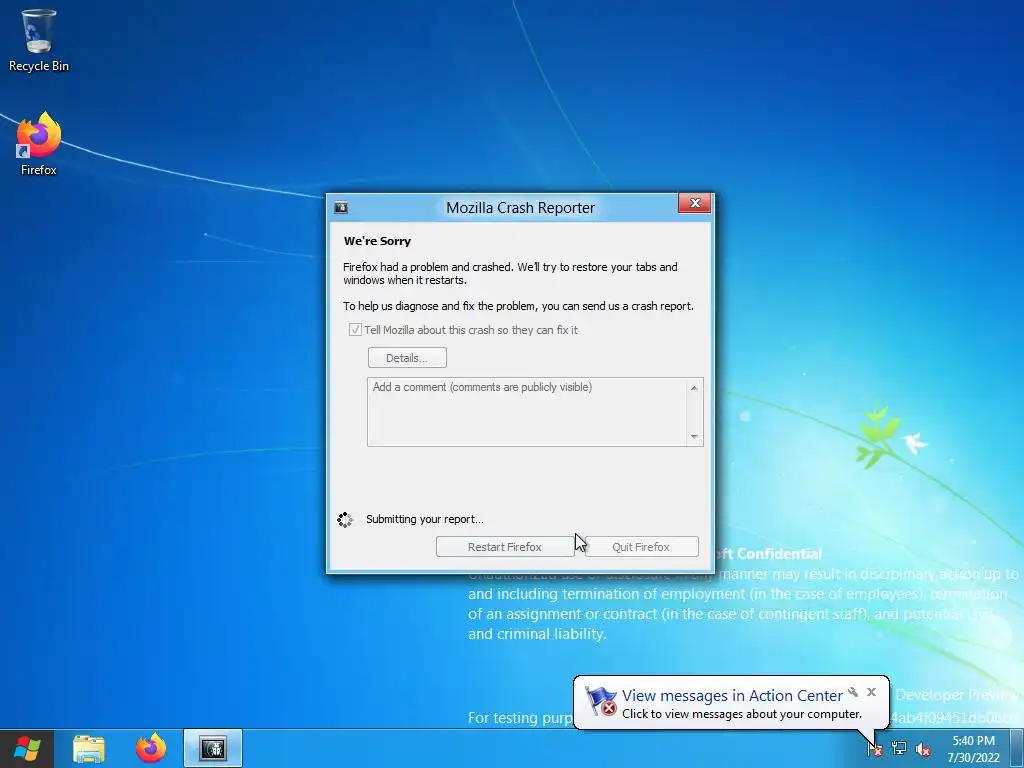Click the muted volume tray icon
The height and width of the screenshot is (768, 1024).
tap(923, 749)
